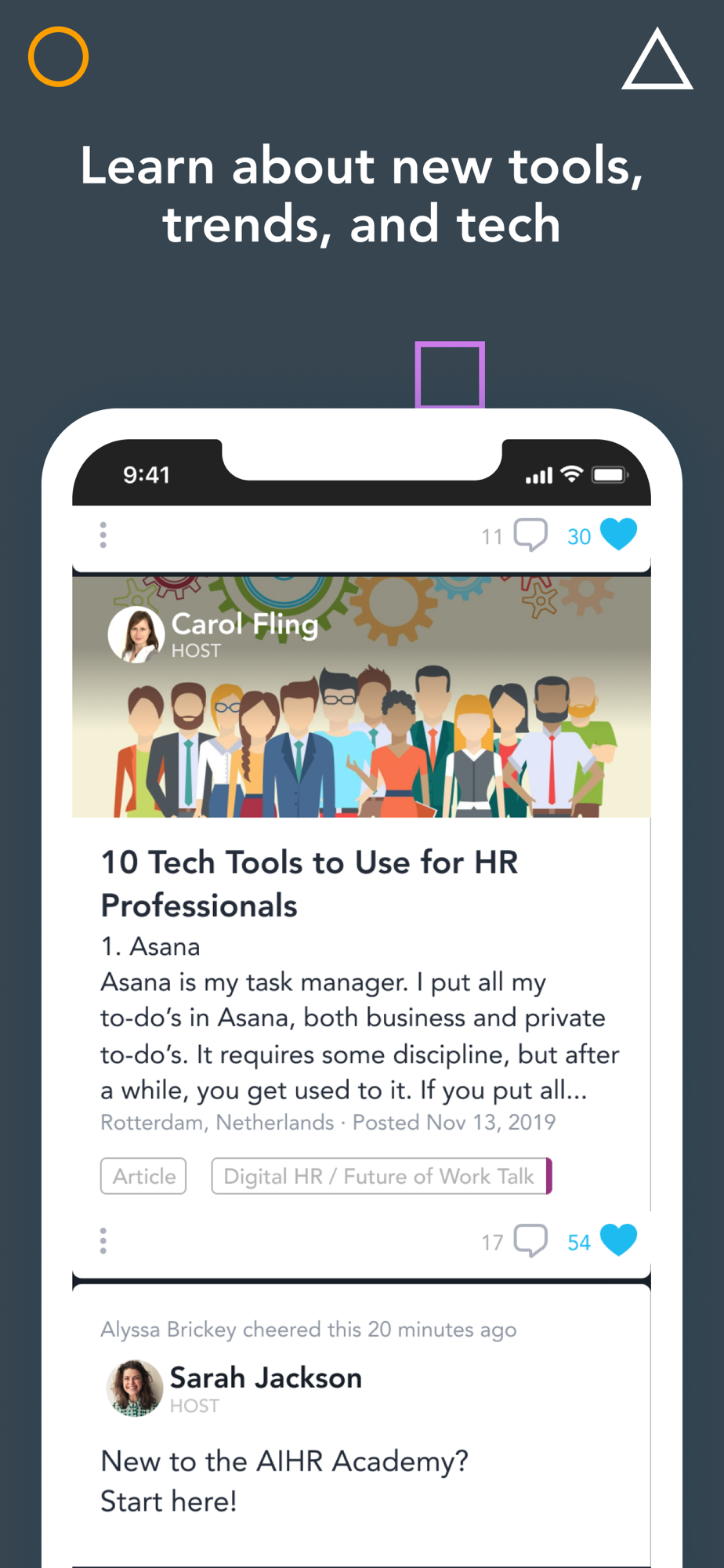This screenshot has width=724, height=1568.
Task: Click the Carol Fling host name
Action: [244, 624]
